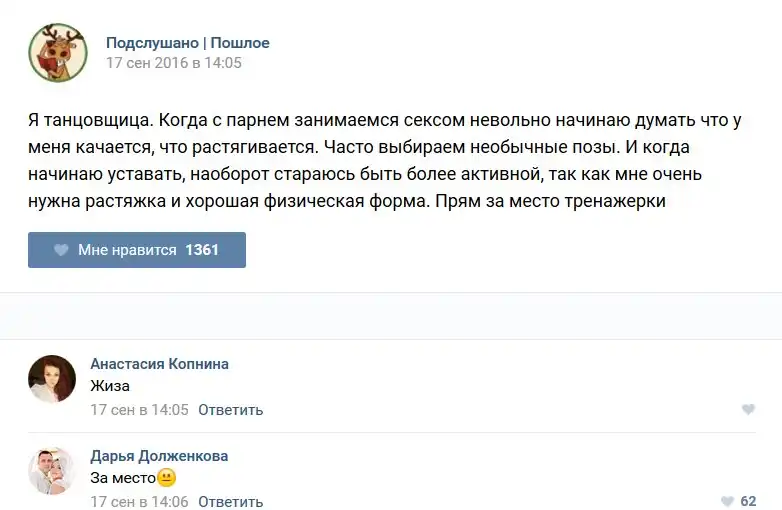Click the deer avatar of the group
782x510 pixels.
coord(58,53)
